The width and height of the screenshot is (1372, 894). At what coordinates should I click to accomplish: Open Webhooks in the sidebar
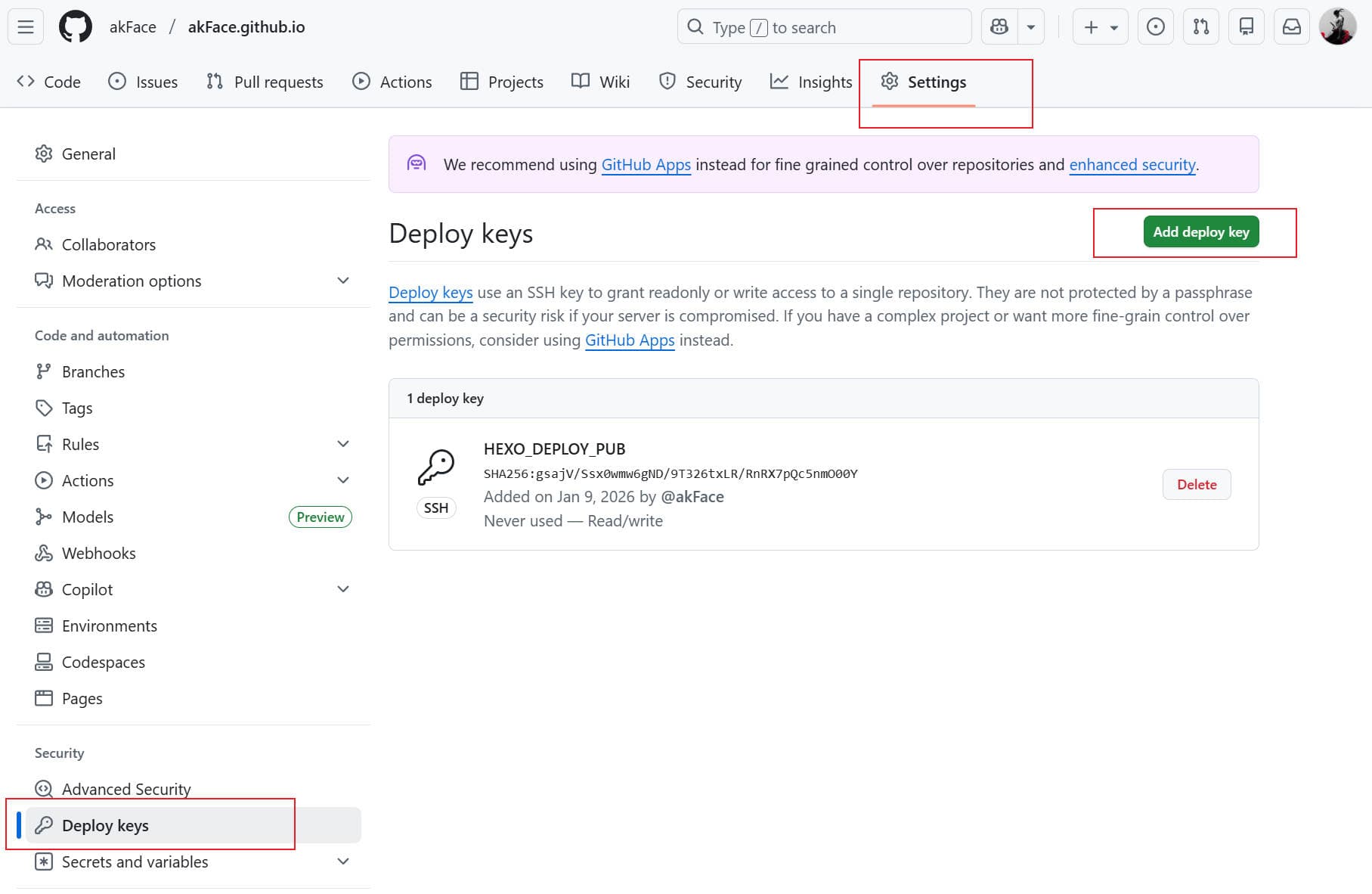click(x=98, y=553)
